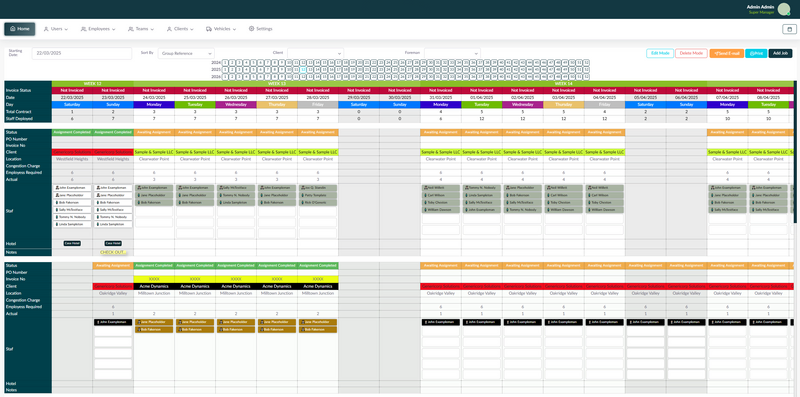Viewport: 800px width, 397px height.
Task: Select Tommy N. Nobody chip in the 01/04/2025 column
Action: point(482,188)
